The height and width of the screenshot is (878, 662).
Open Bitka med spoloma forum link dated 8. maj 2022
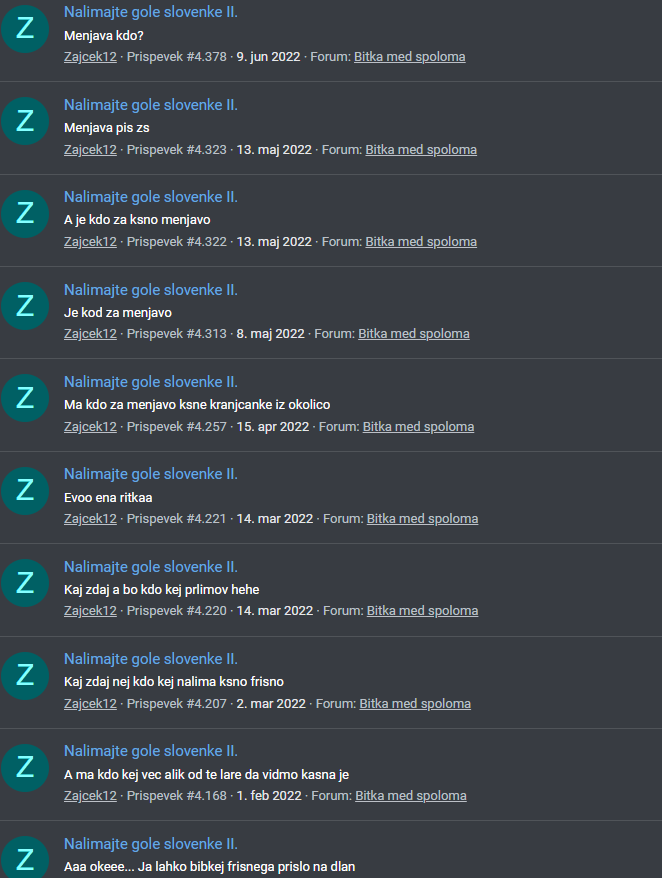tap(414, 334)
